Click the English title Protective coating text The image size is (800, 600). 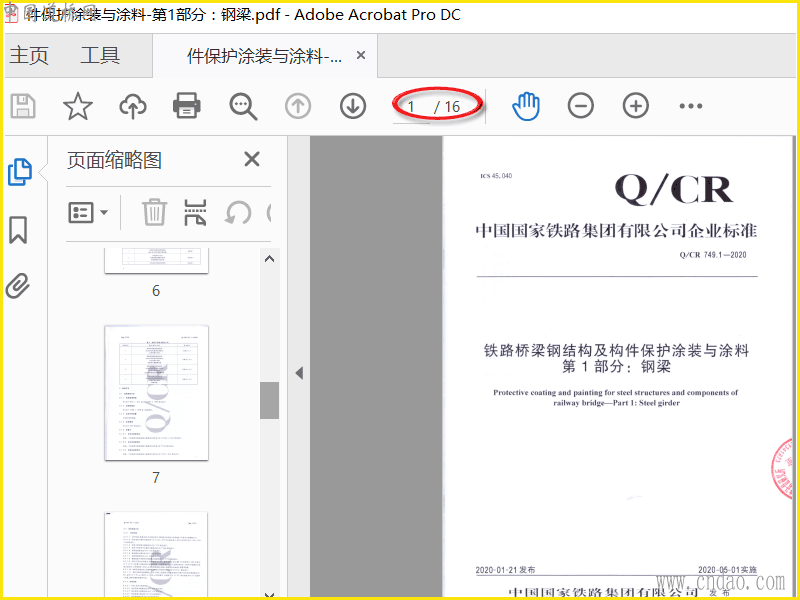pos(615,397)
